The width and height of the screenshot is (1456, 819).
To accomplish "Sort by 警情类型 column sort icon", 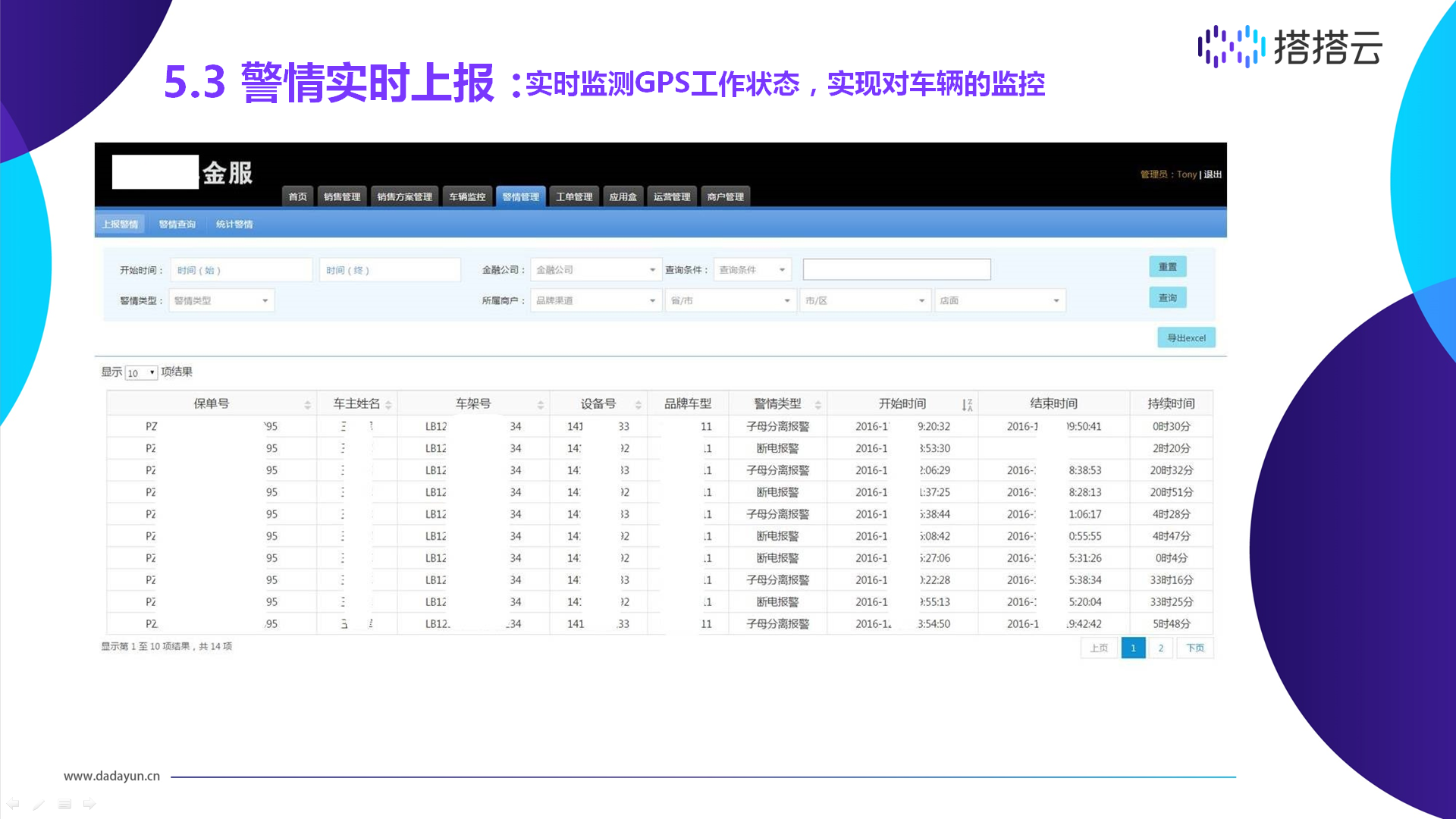I will pos(817,405).
